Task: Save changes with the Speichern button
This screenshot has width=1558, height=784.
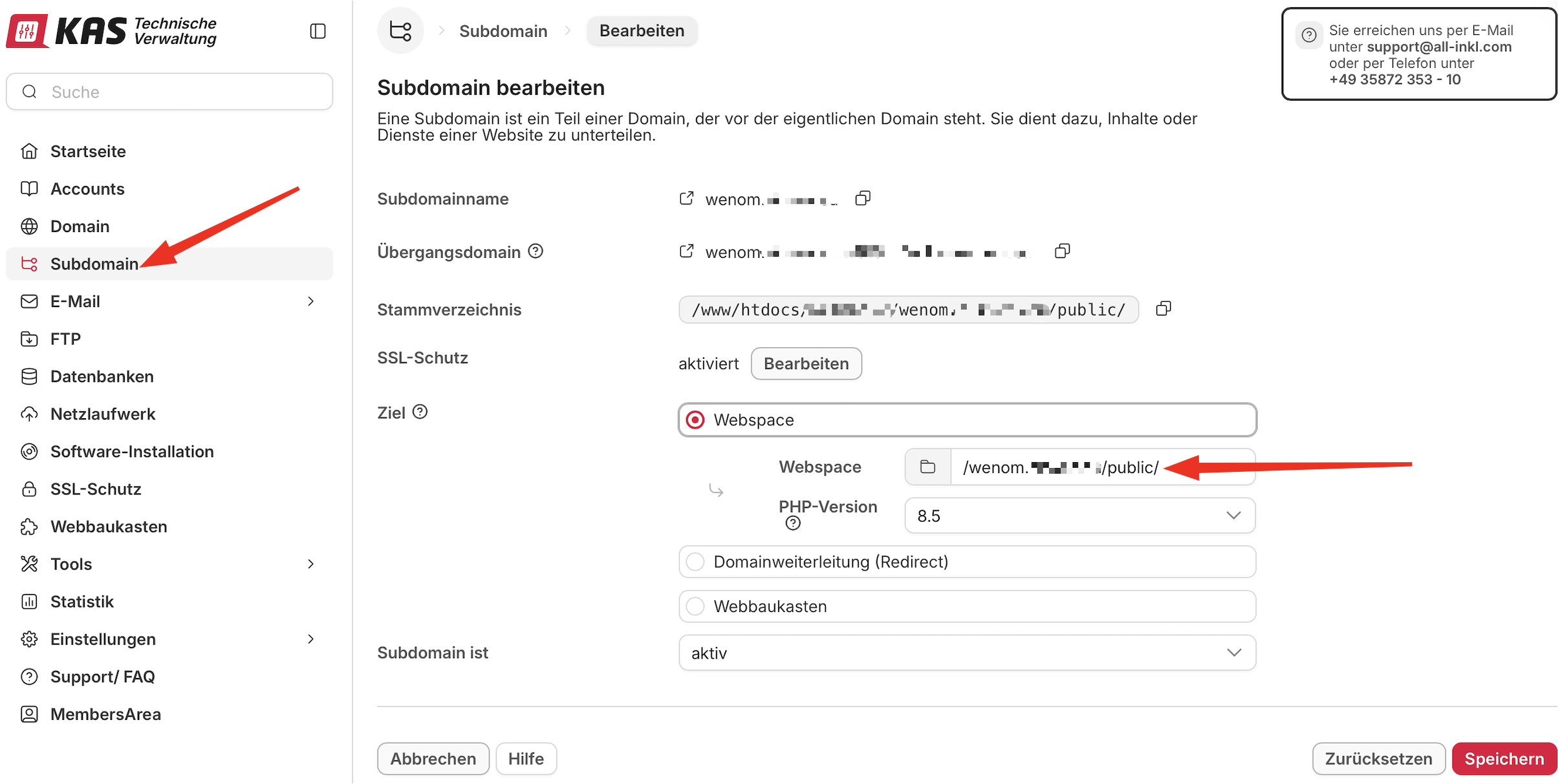Action: click(1504, 758)
